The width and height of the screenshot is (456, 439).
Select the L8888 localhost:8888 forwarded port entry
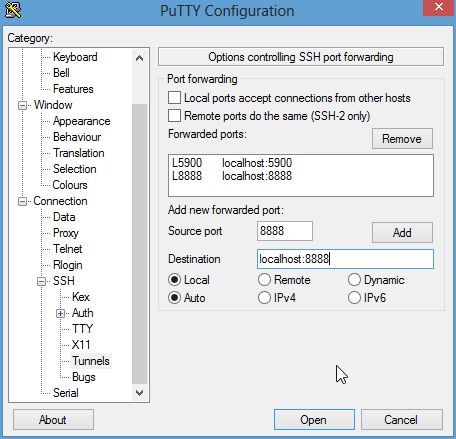301,176
